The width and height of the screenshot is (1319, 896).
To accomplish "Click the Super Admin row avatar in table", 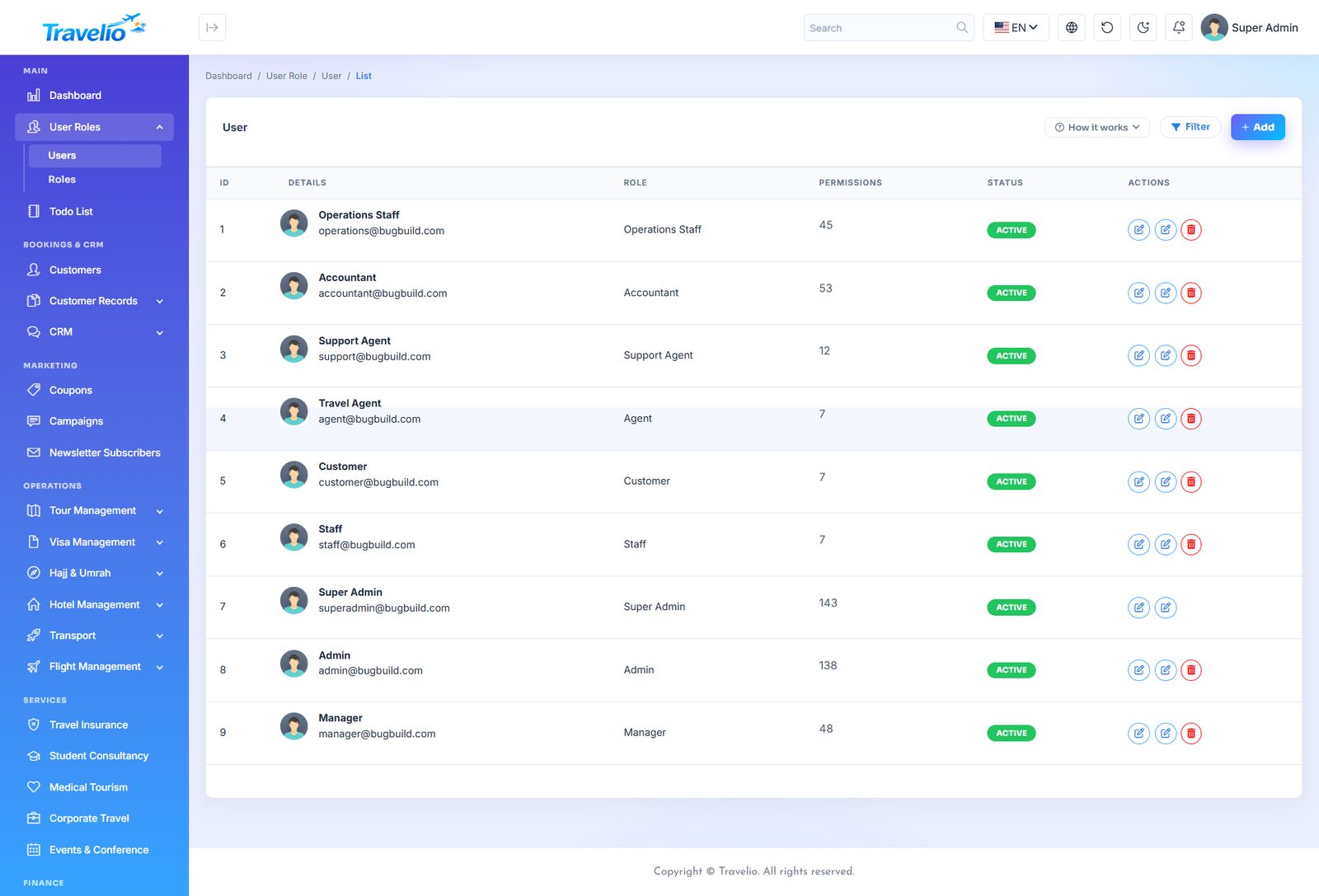I will (x=293, y=600).
